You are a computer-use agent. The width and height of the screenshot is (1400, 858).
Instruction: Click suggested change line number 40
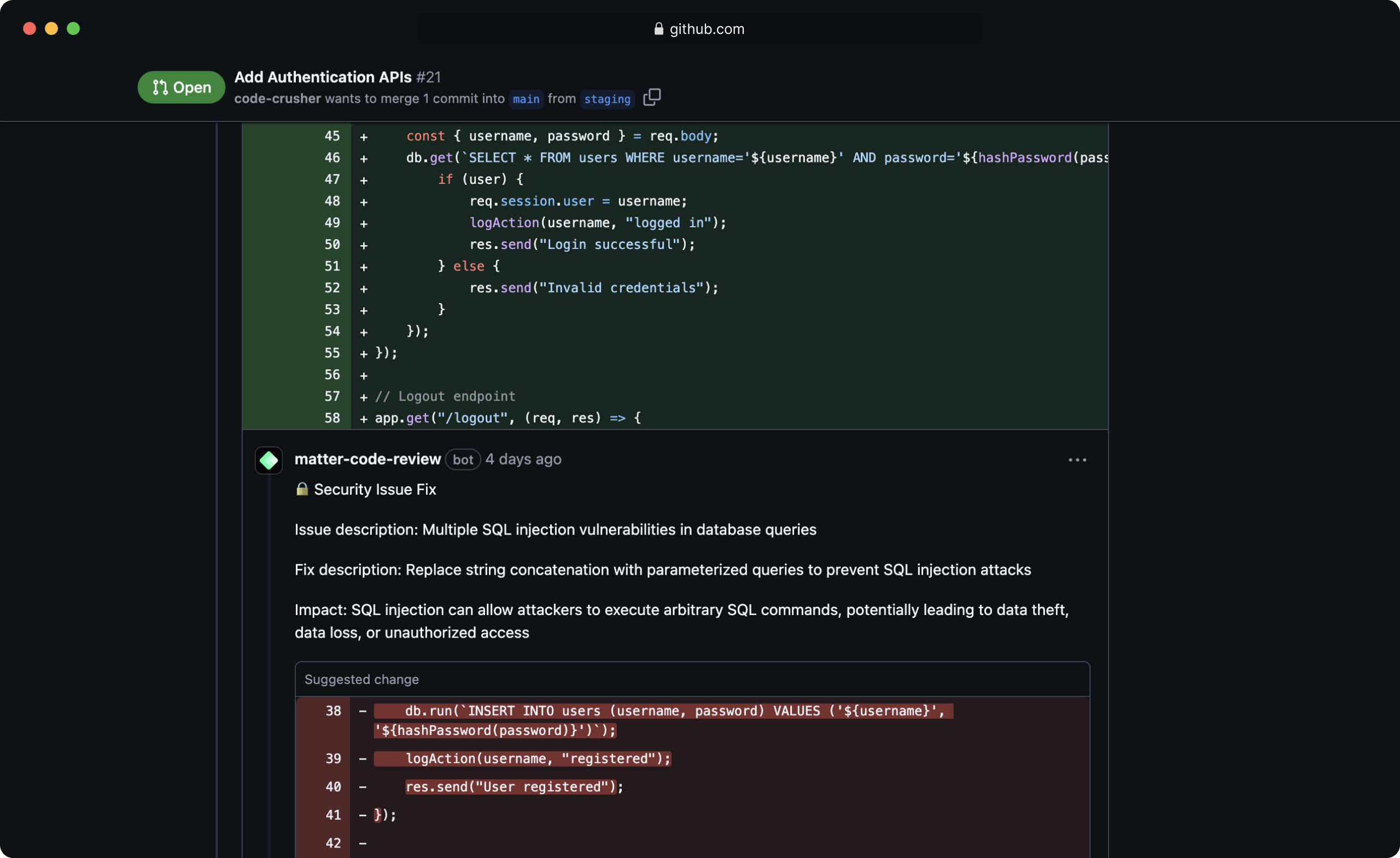pos(334,786)
